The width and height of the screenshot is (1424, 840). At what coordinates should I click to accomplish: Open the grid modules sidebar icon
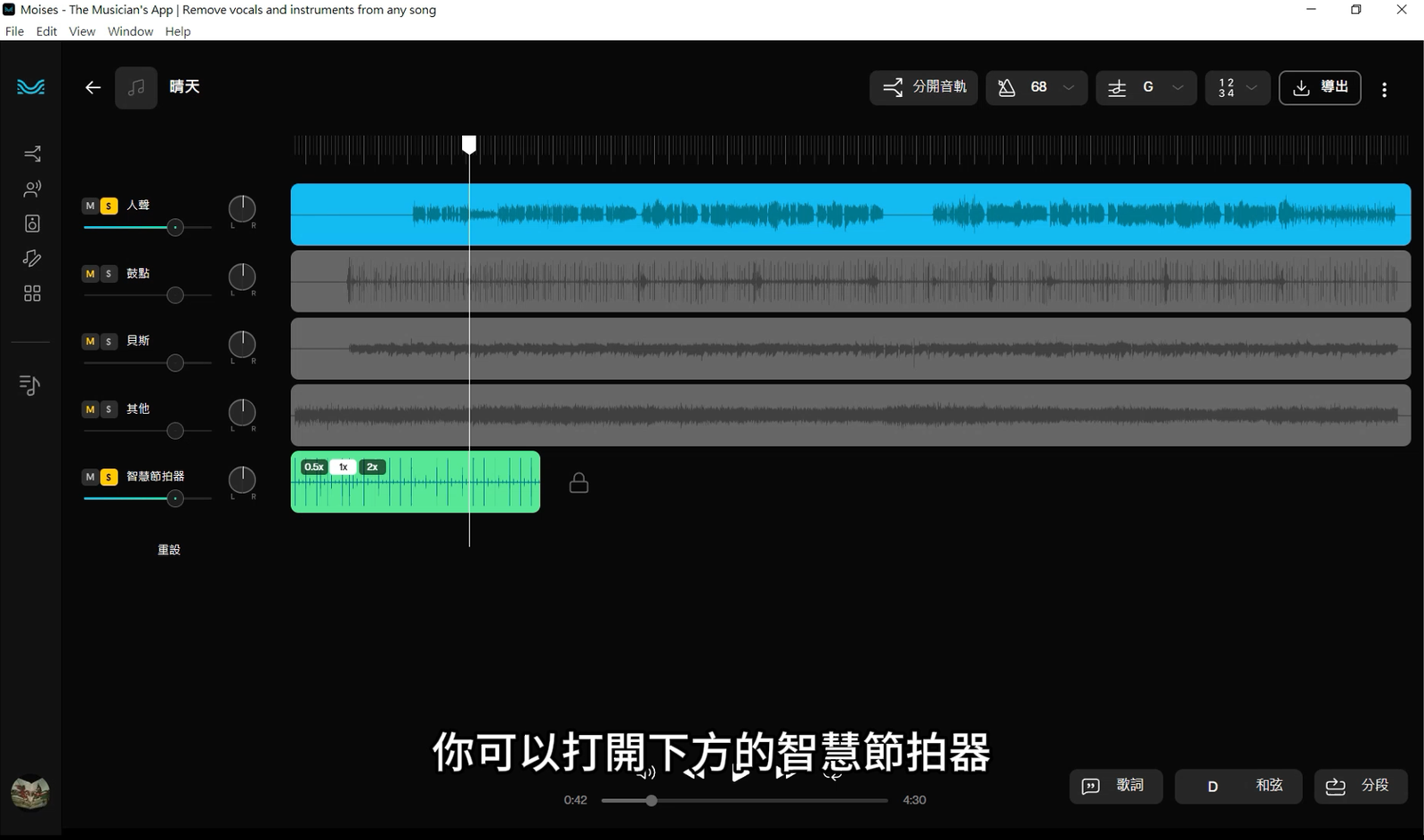[x=32, y=294]
